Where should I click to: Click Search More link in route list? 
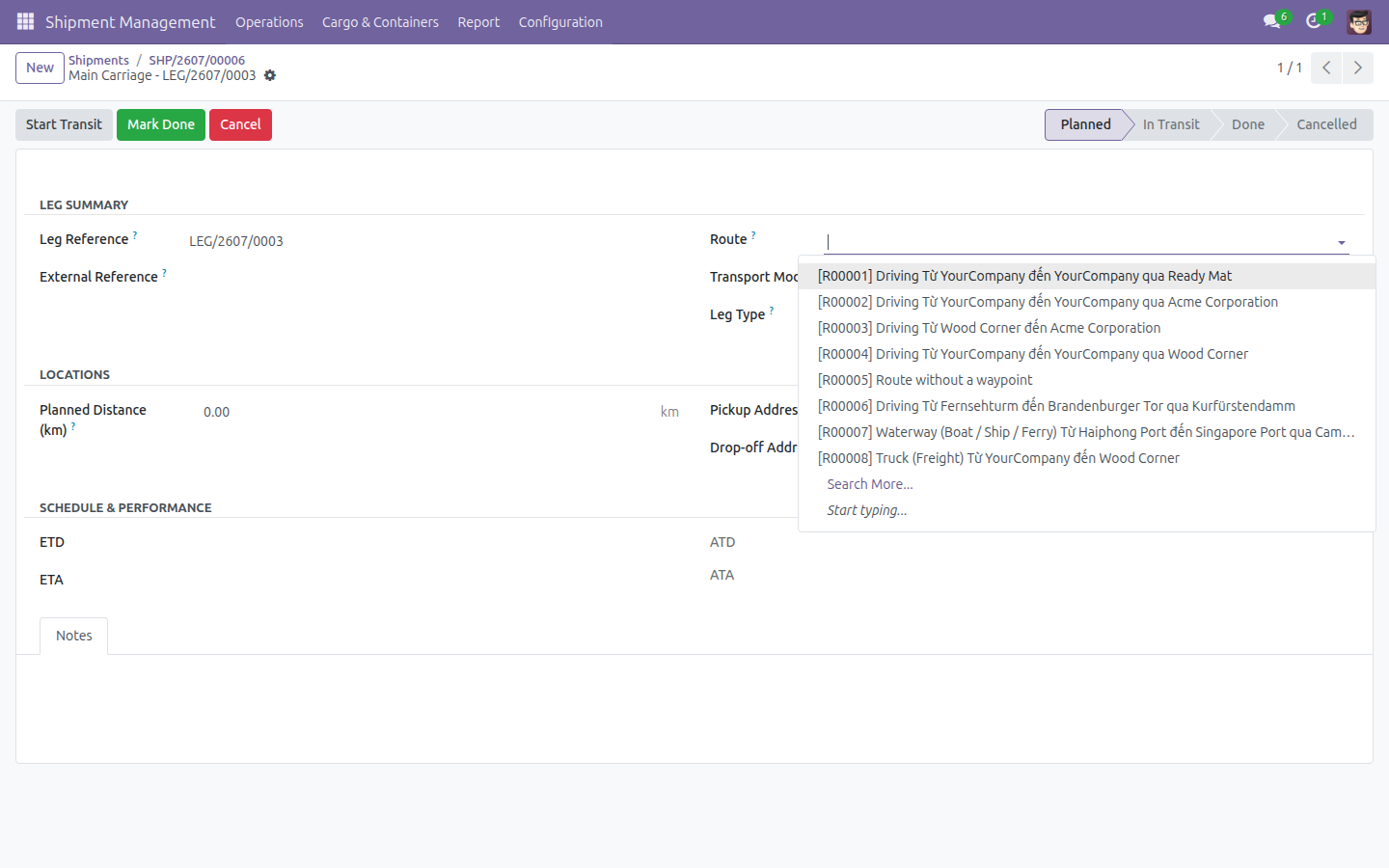(x=869, y=484)
